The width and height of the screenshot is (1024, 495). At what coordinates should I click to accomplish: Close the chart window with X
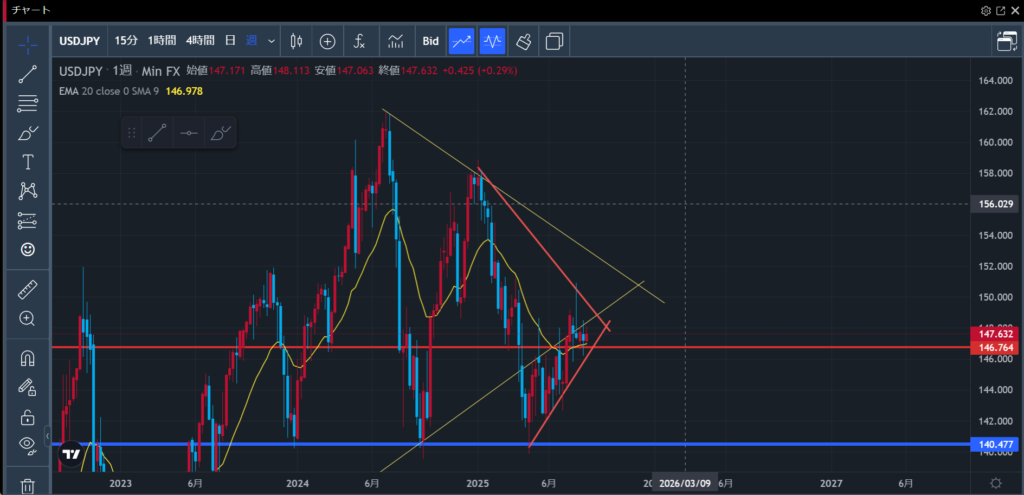pos(1014,10)
